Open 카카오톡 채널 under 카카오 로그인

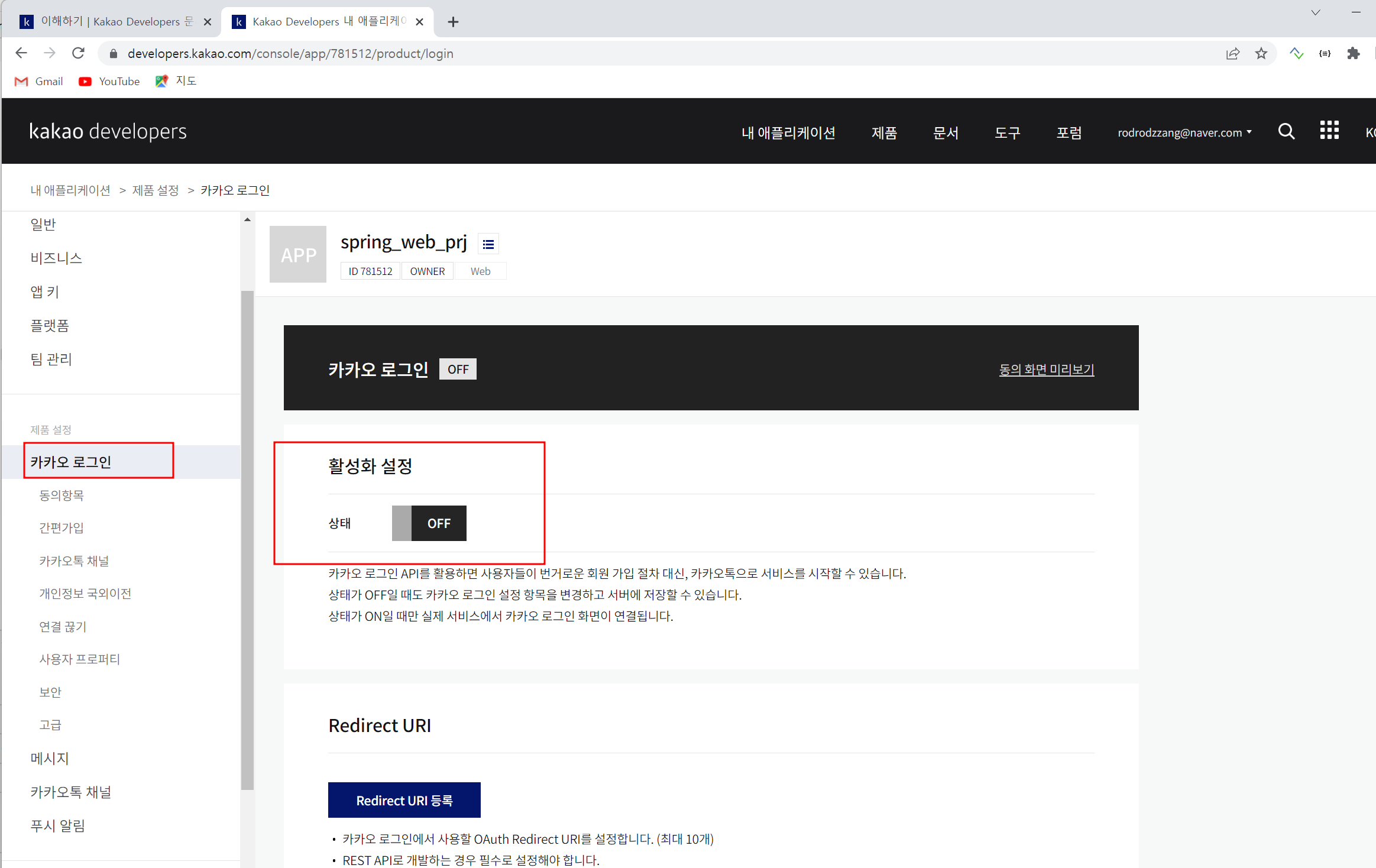[x=74, y=561]
